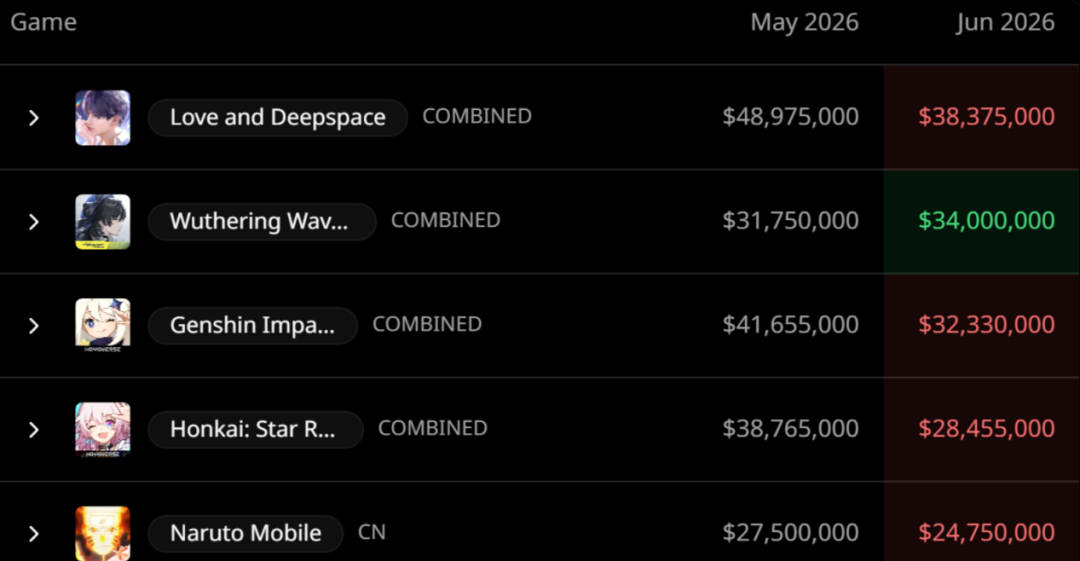Select the Honkai: Star R... name pill
Screen dimensions: 1080x561
pyautogui.click(x=256, y=429)
